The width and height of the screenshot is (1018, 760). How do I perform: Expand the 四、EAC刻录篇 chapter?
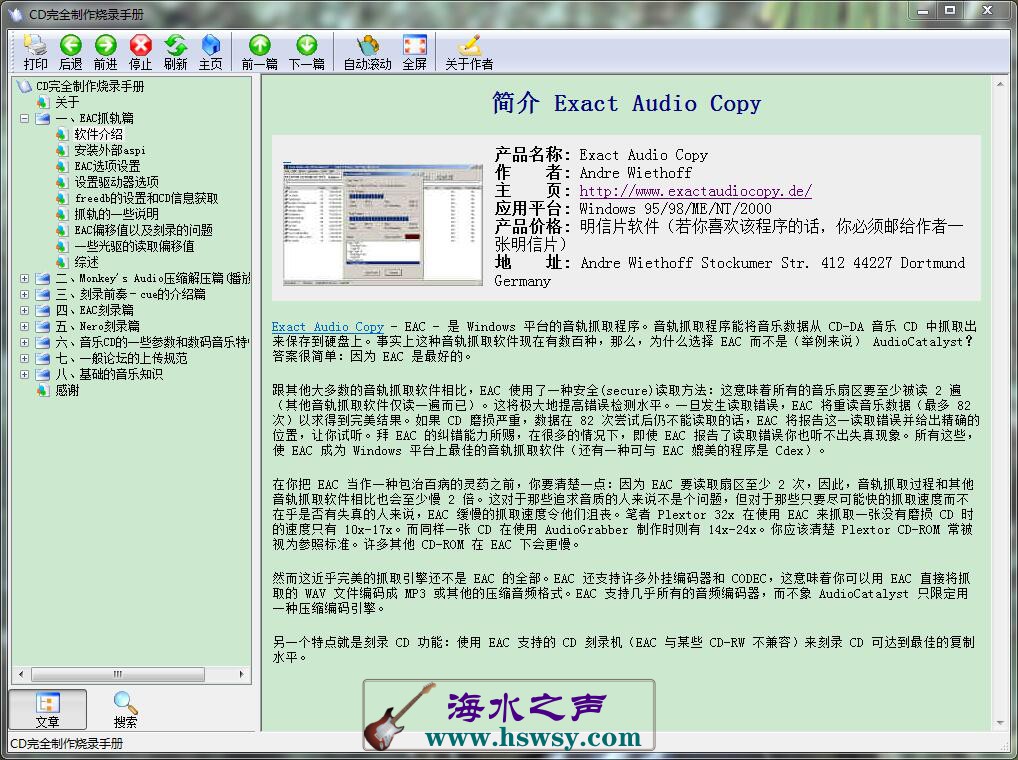[24, 310]
